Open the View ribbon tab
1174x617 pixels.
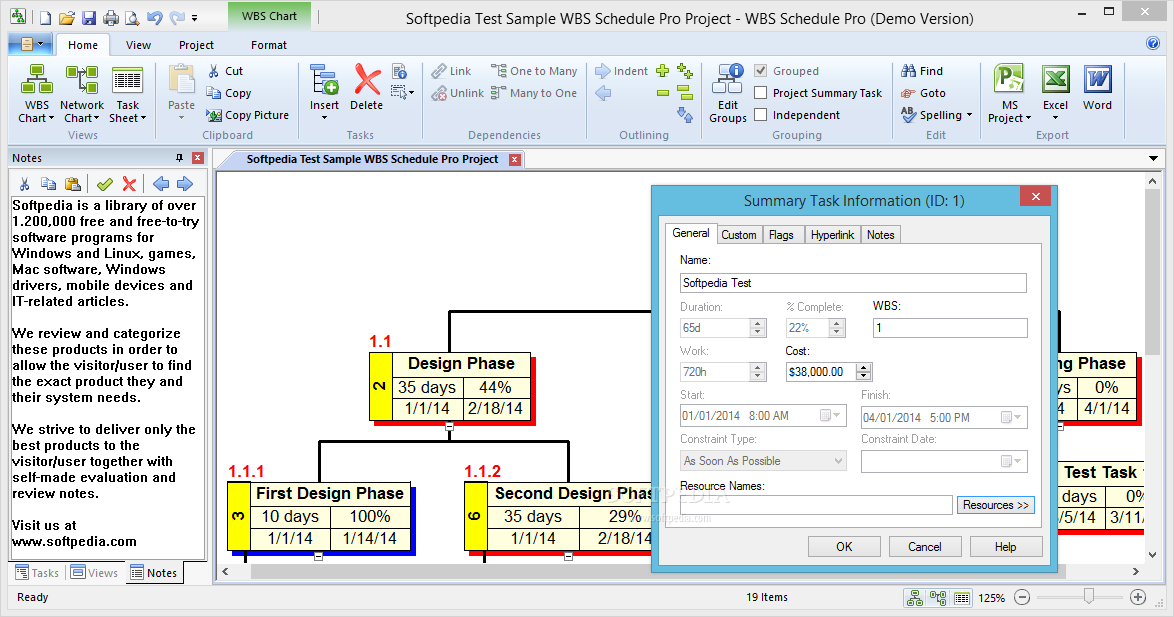(x=138, y=45)
